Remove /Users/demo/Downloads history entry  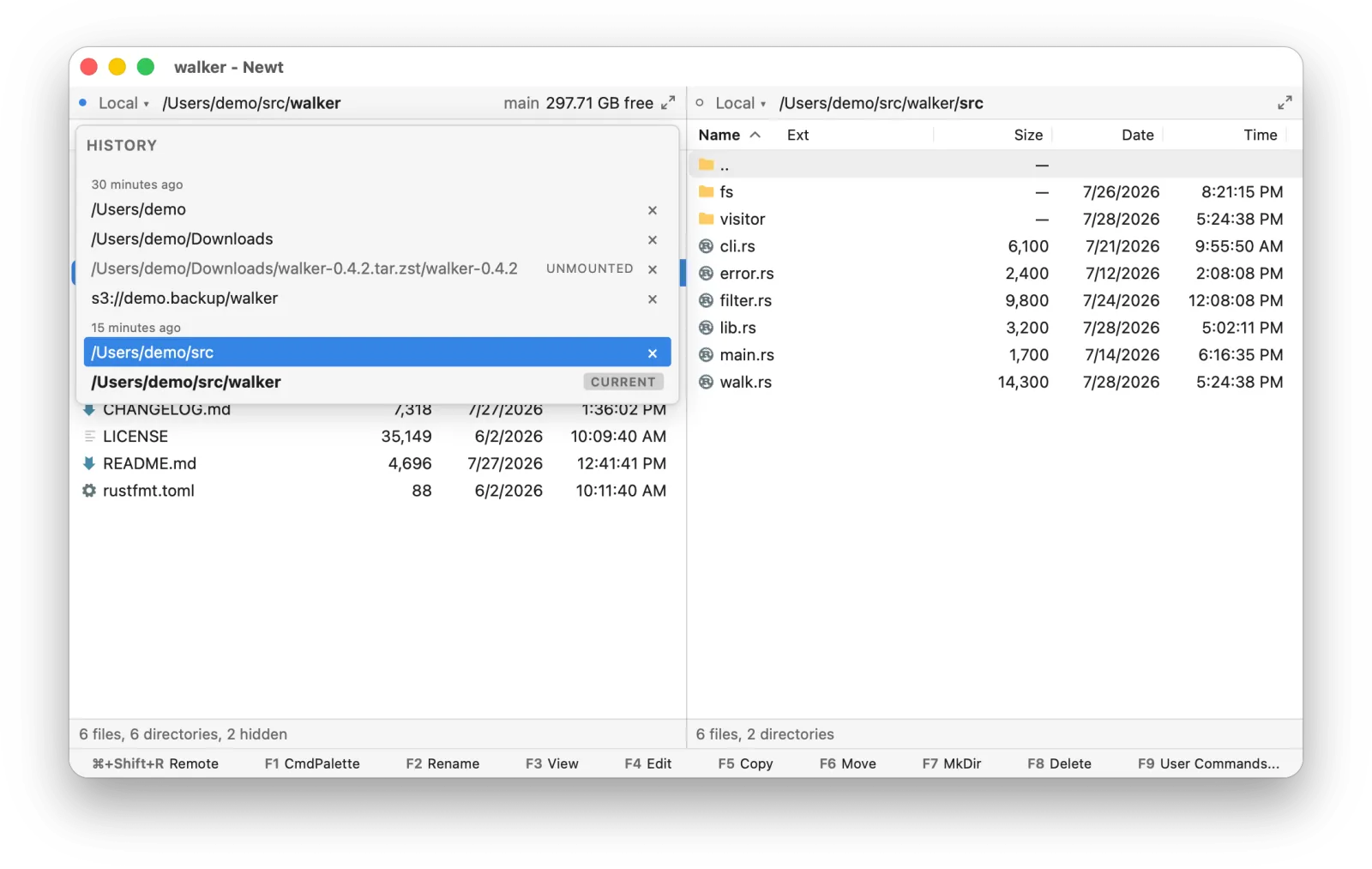coord(653,240)
